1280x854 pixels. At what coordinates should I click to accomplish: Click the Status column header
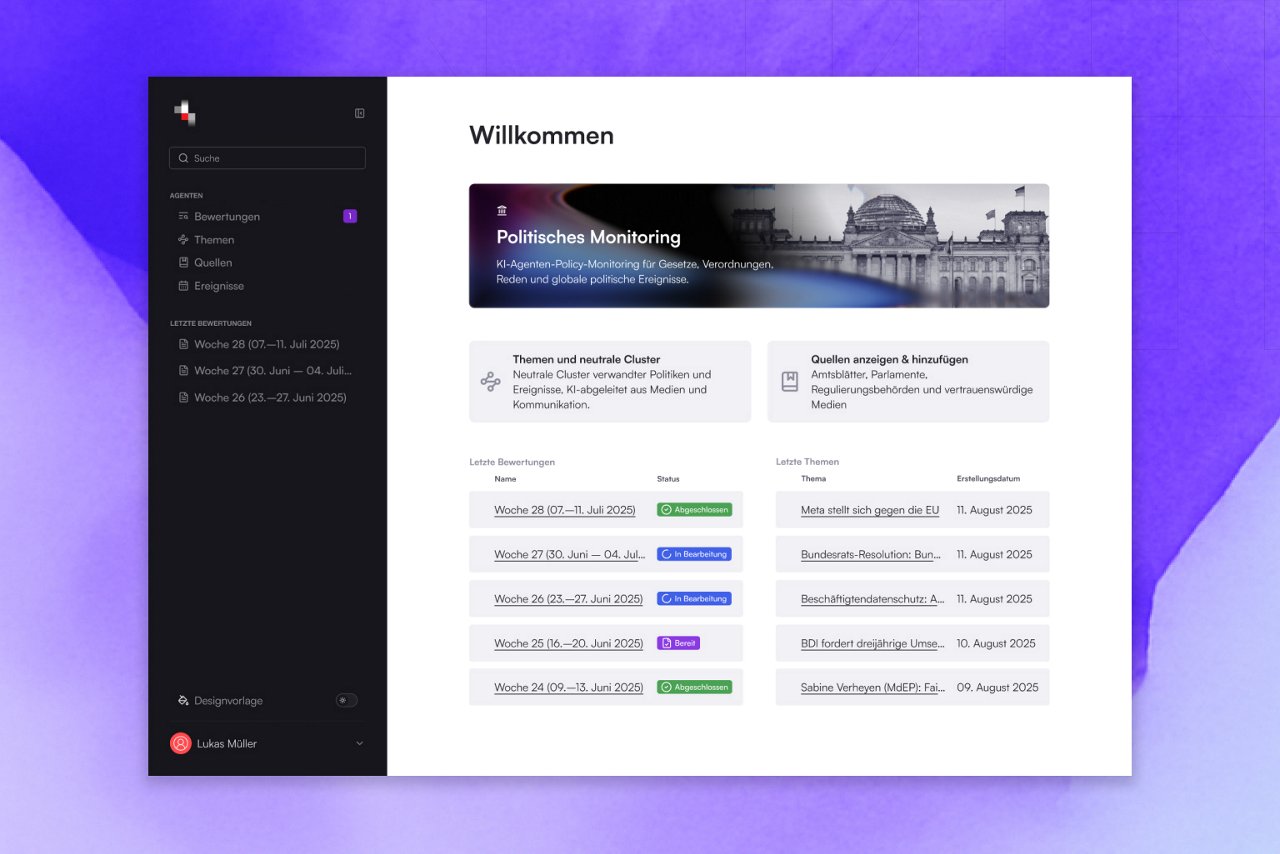tap(668, 479)
